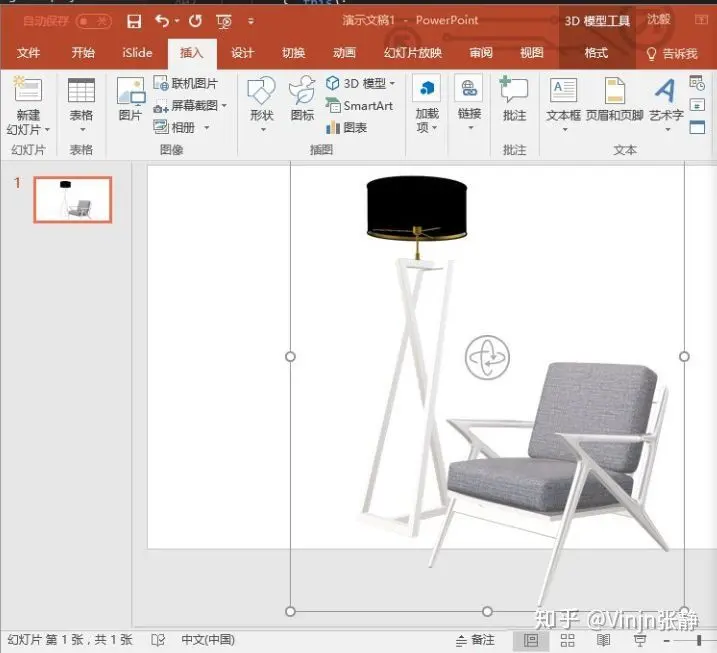Click the 文本框 text box icon
The height and width of the screenshot is (653, 717).
[x=564, y=90]
